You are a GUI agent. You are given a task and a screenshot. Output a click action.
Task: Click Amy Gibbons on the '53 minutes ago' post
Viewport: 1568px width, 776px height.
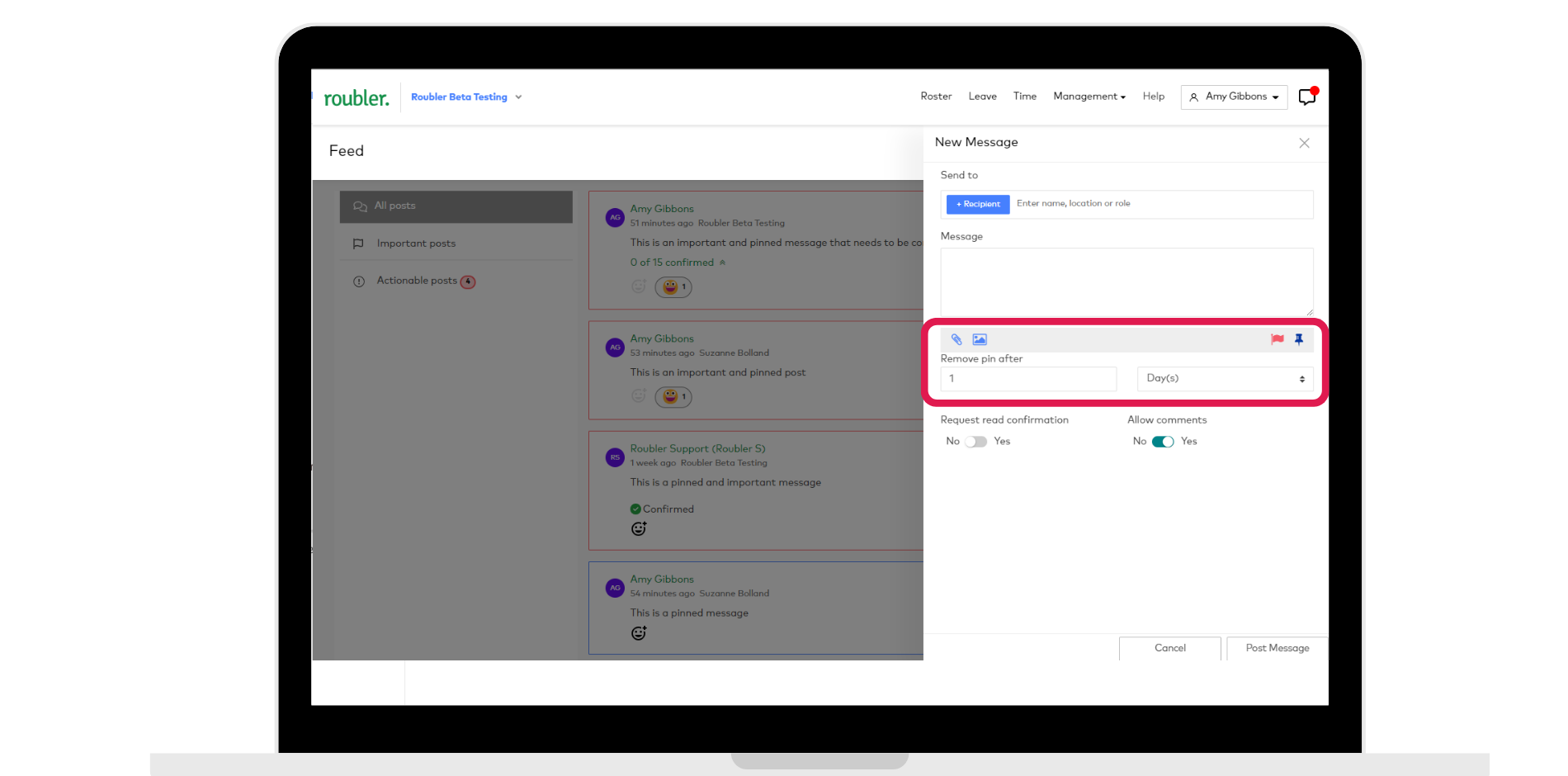662,338
